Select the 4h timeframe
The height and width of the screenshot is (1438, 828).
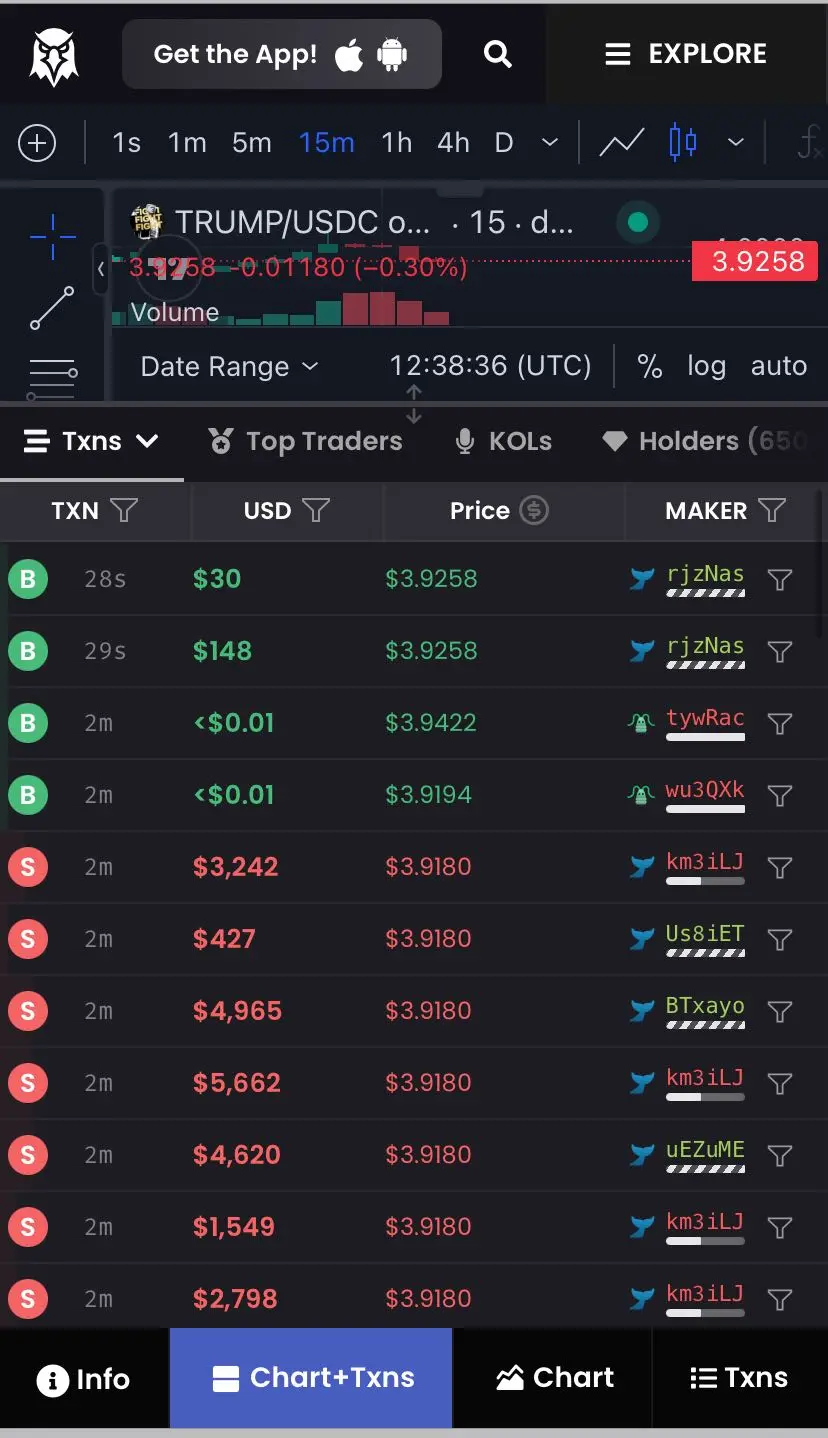pos(453,143)
